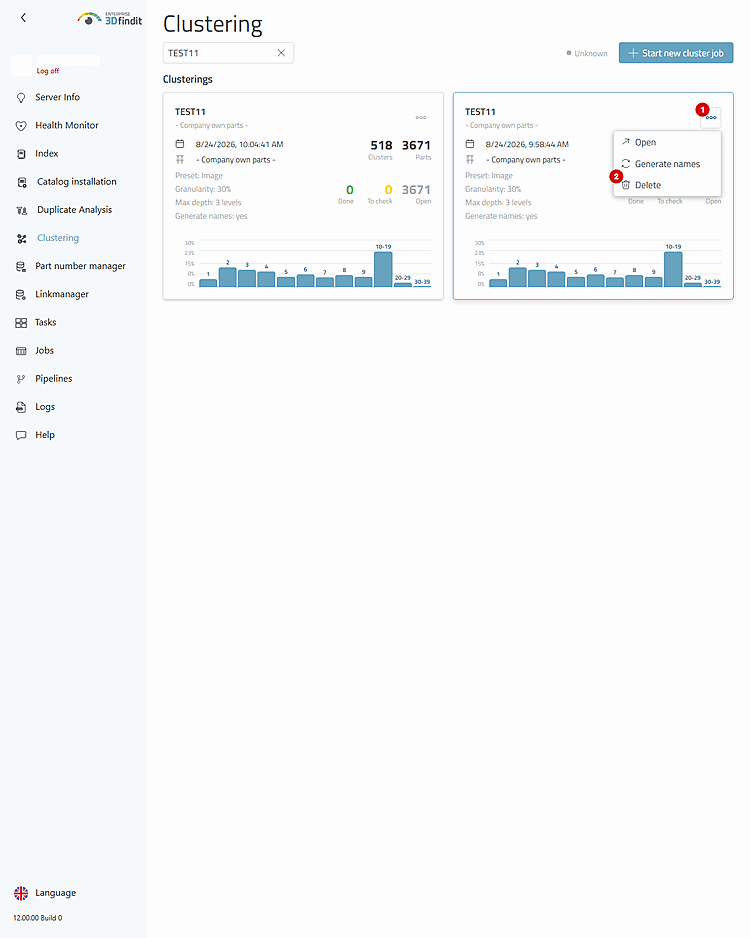Screen dimensions: 750x938
Task: Click the Tasks grid icon
Action: pyautogui.click(x=21, y=322)
